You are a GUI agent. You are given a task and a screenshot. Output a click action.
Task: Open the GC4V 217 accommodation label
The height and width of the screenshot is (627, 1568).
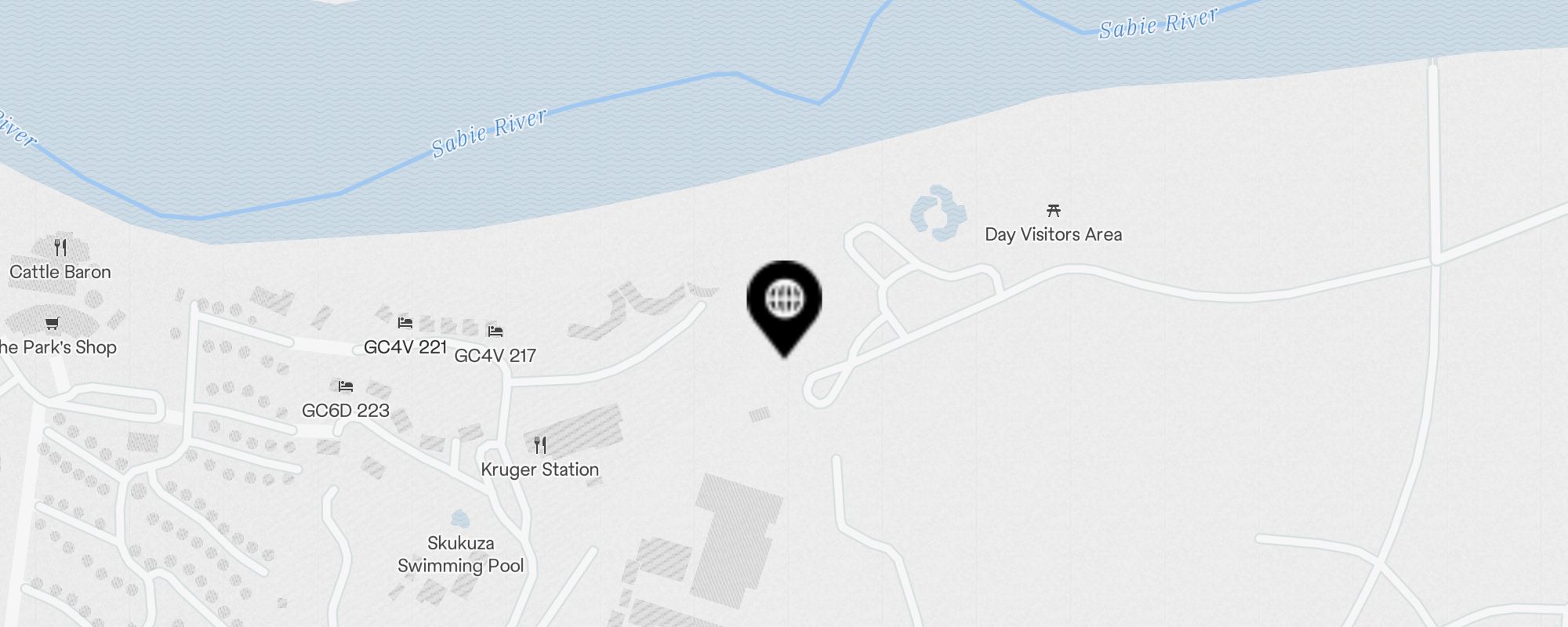coord(495,355)
